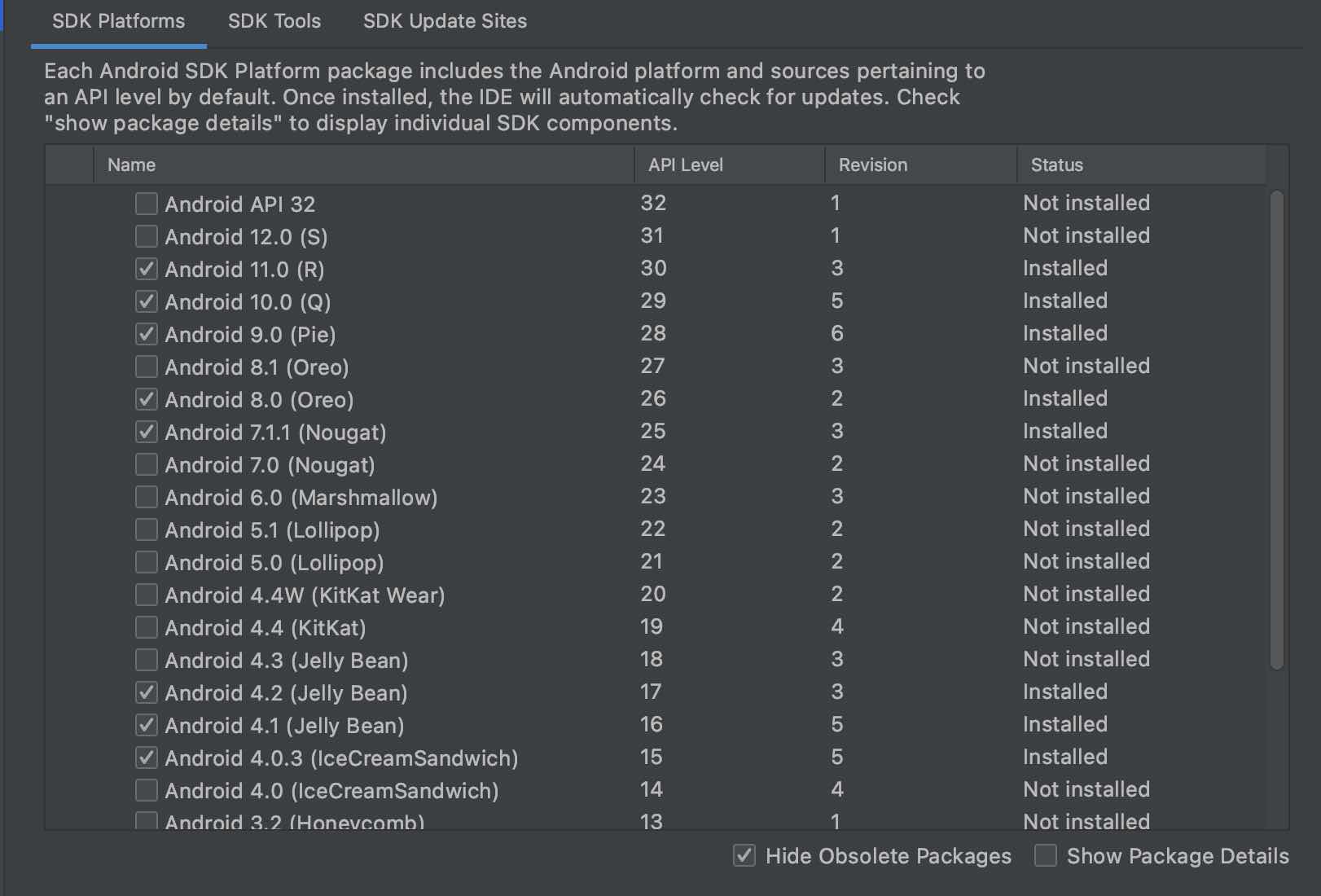This screenshot has width=1321, height=896.
Task: Uncheck Android 4.2 (Jelly Bean)
Action: pyautogui.click(x=147, y=692)
